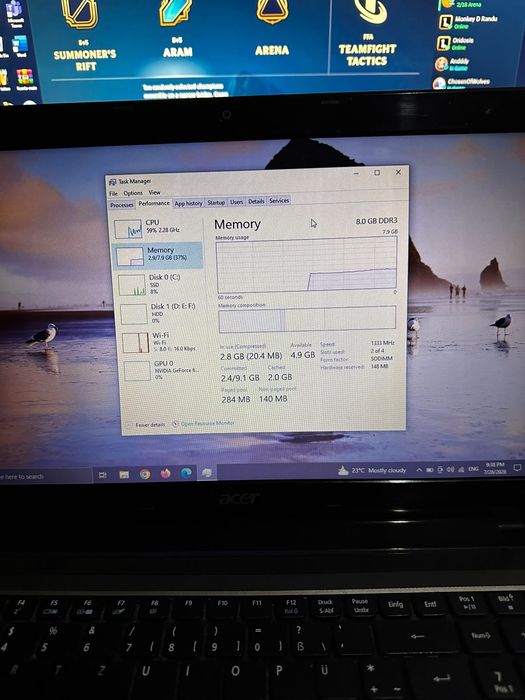
Task: Click friend Anddddy in friends list
Action: point(453,63)
